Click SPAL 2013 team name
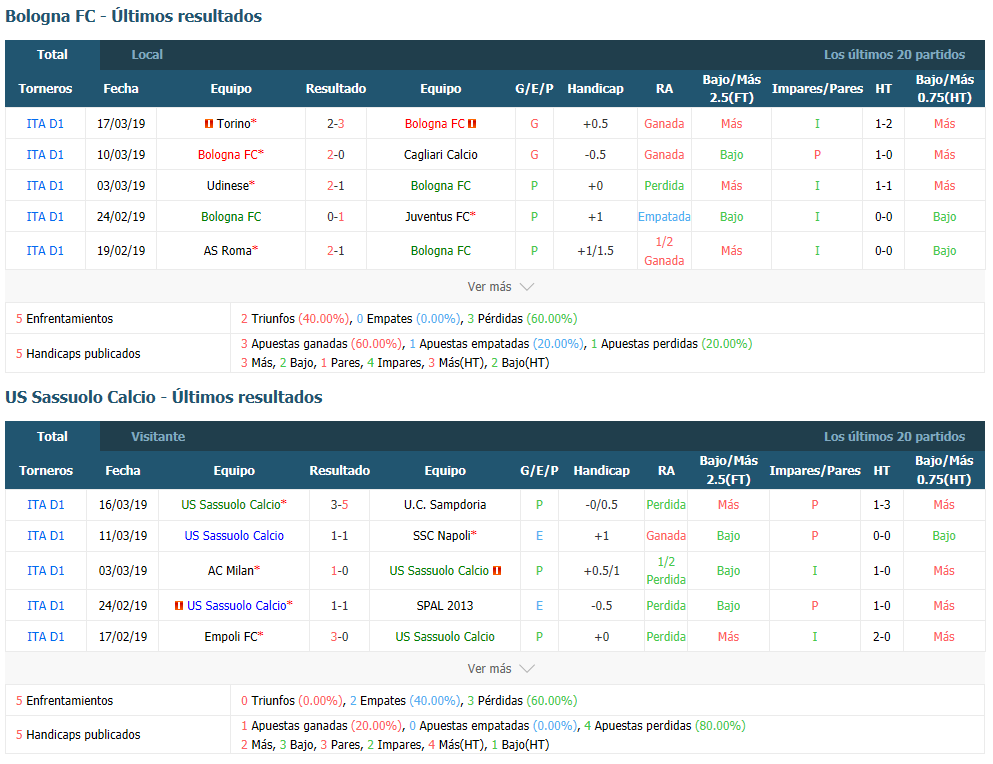 point(445,606)
